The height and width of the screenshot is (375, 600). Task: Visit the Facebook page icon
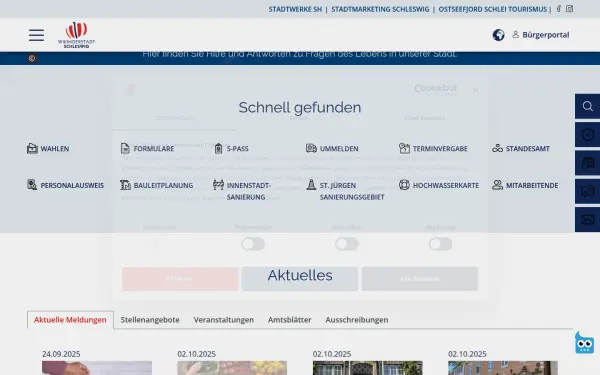(559, 9)
